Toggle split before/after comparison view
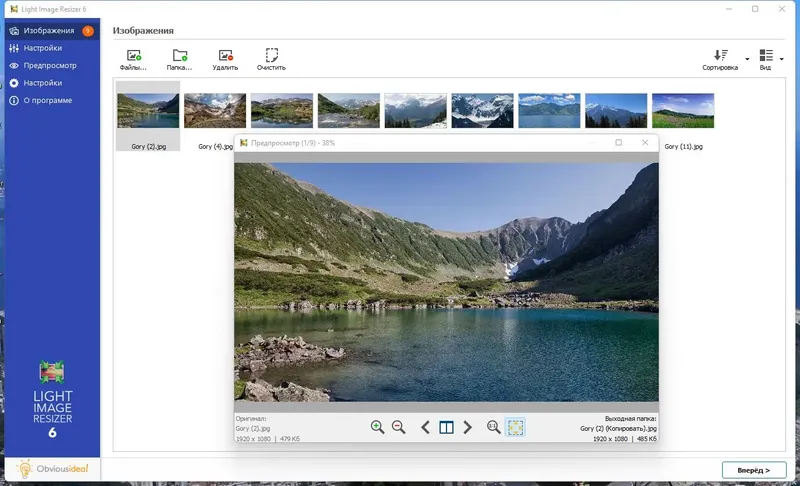800x486 pixels. [446, 427]
